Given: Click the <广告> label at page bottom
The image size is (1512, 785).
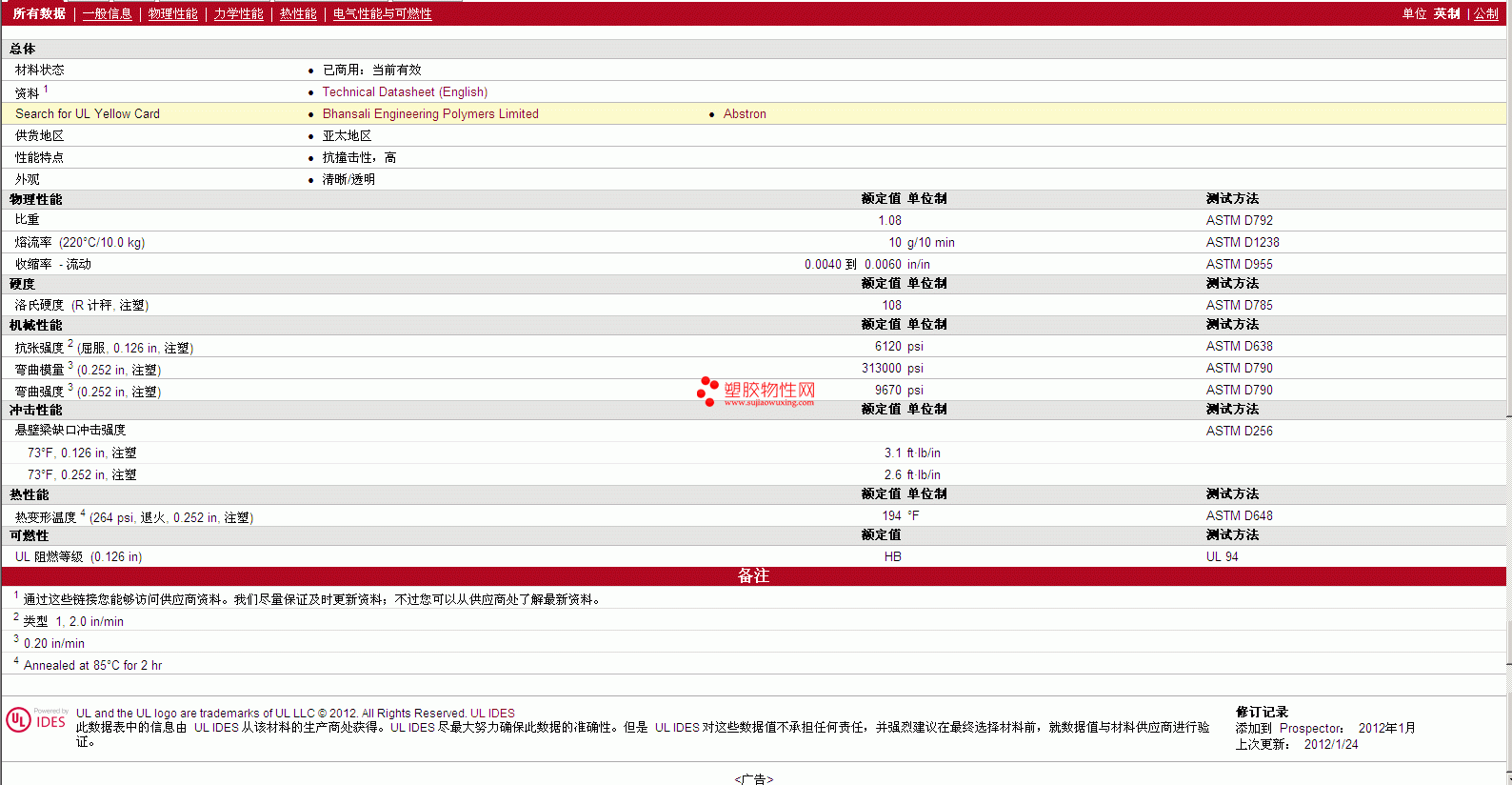Looking at the screenshot, I should (754, 779).
